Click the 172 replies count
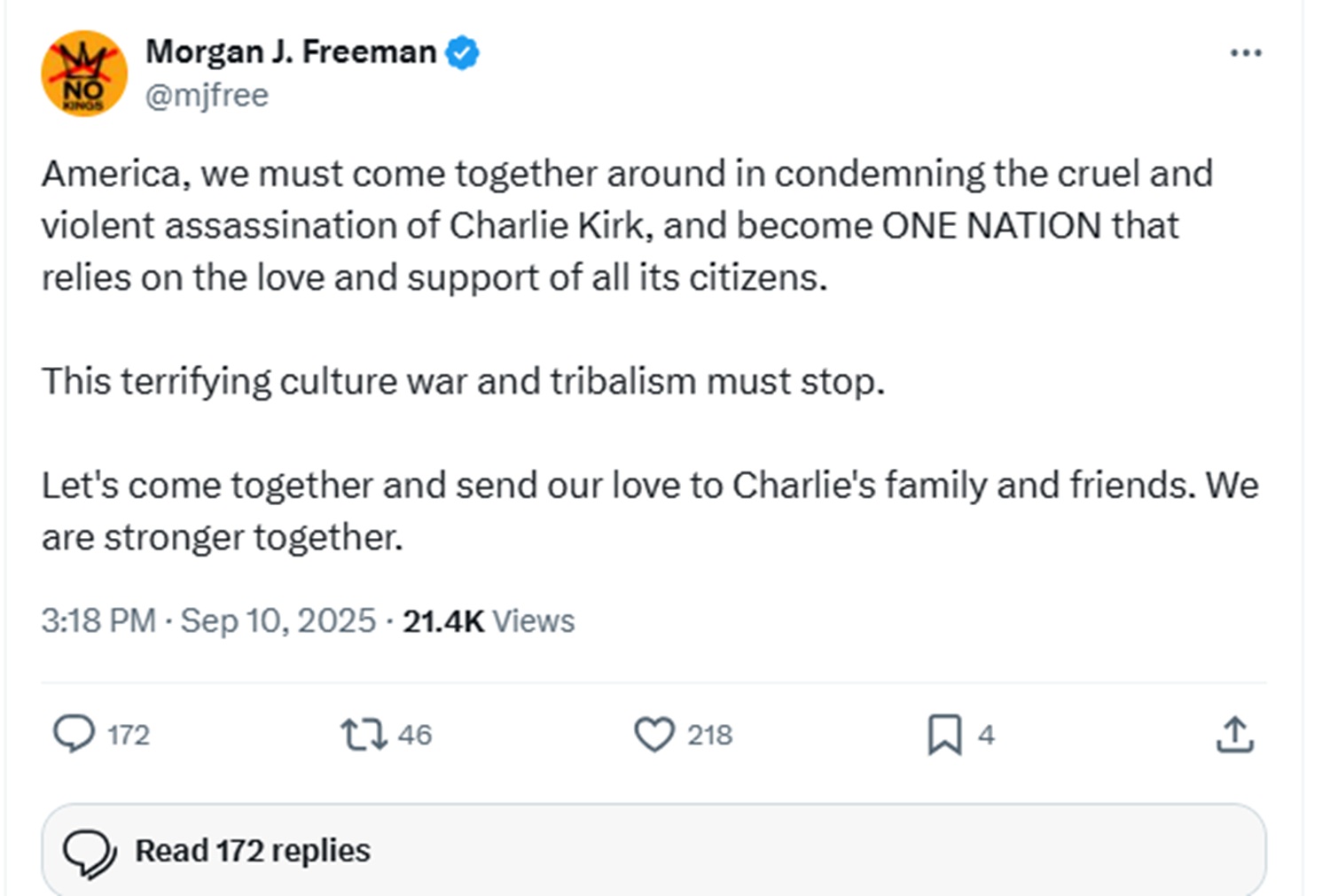 (x=129, y=735)
